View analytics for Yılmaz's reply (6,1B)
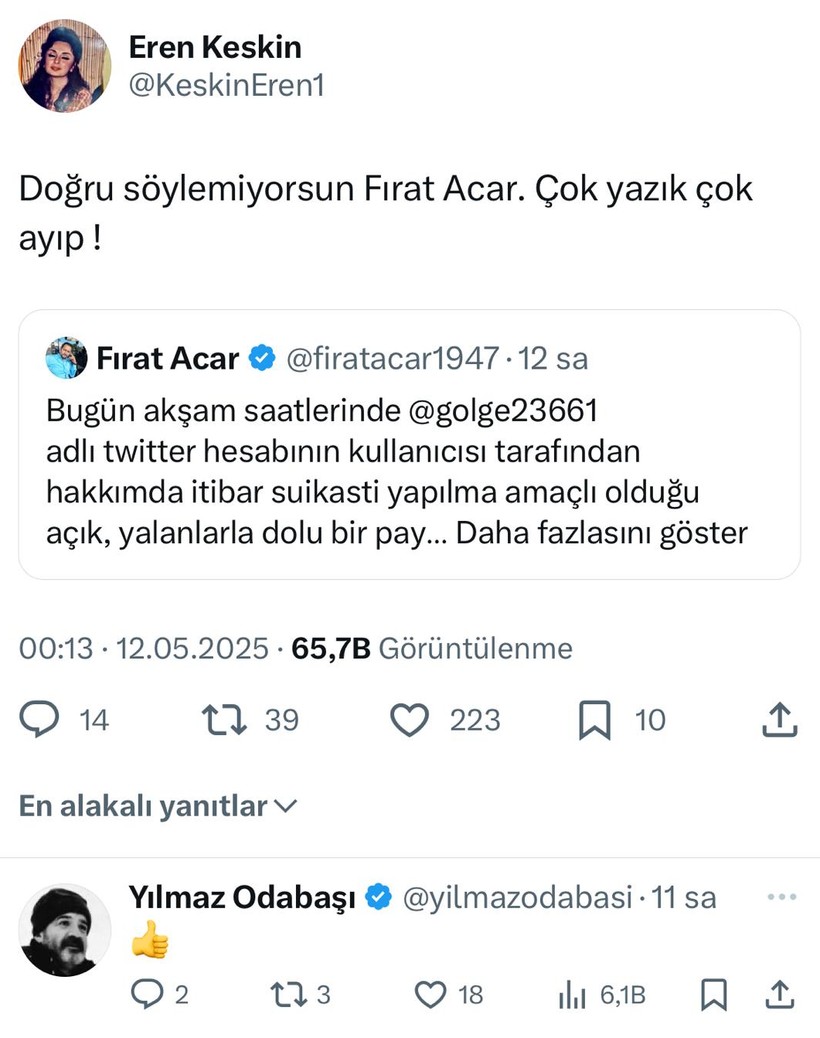This screenshot has height=1038, width=820. click(571, 994)
